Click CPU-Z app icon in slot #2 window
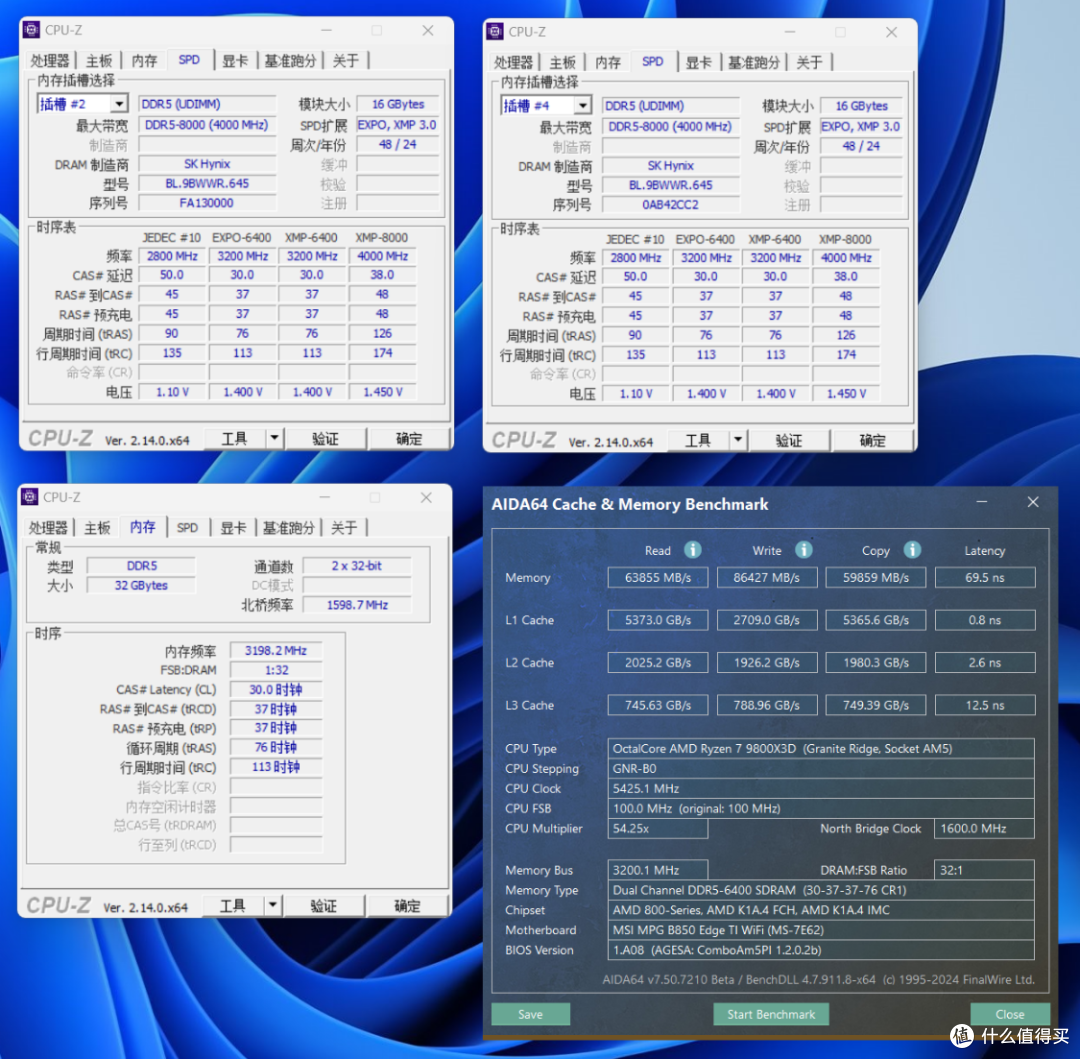1080x1059 pixels. click(31, 30)
